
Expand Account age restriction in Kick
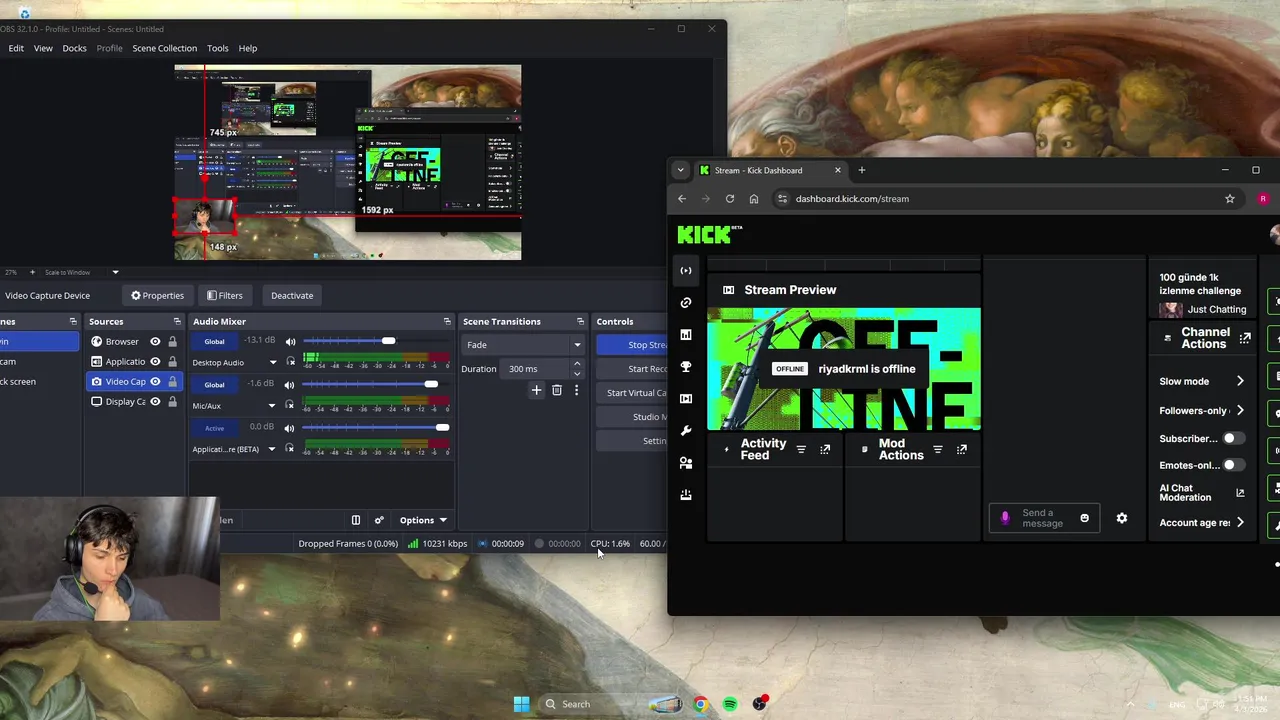(x=1240, y=522)
